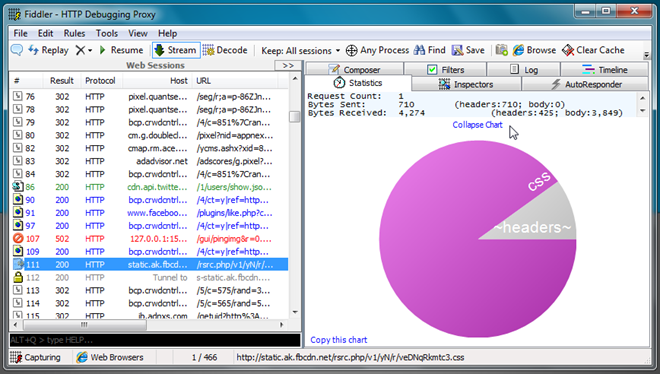
Task: Open the Tools menu
Action: click(107, 33)
